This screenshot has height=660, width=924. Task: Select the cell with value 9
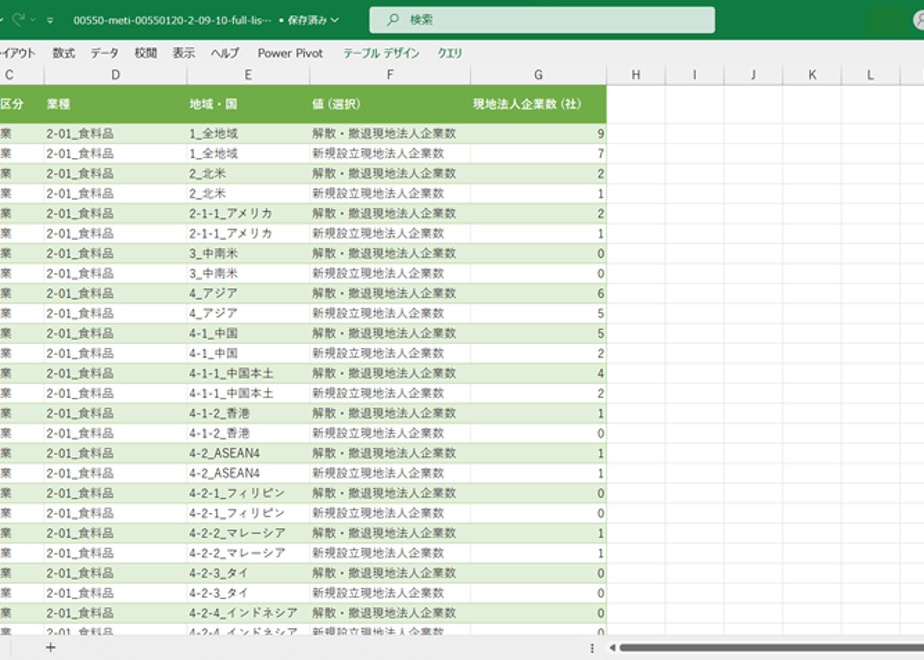(538, 134)
